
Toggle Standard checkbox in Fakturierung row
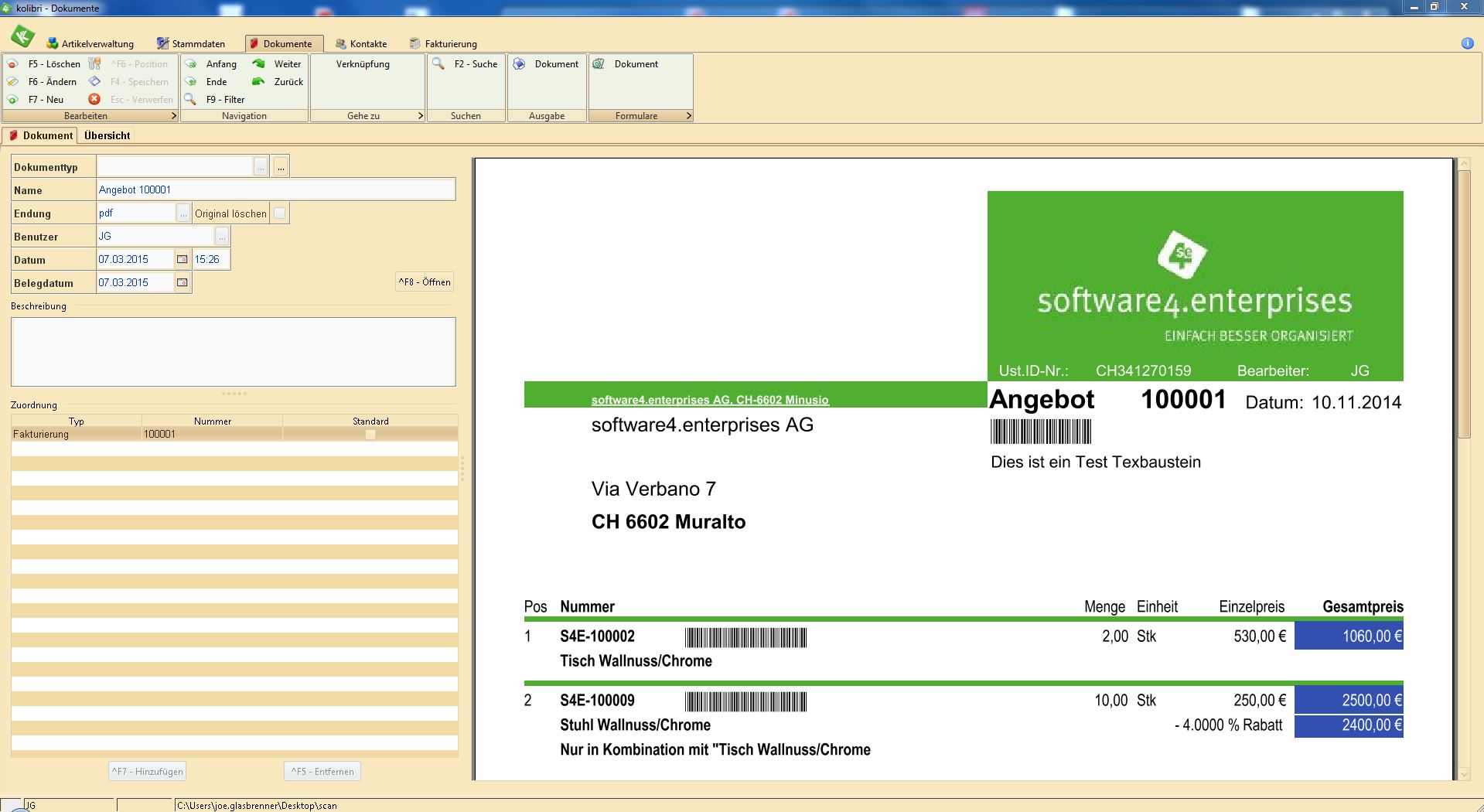370,435
